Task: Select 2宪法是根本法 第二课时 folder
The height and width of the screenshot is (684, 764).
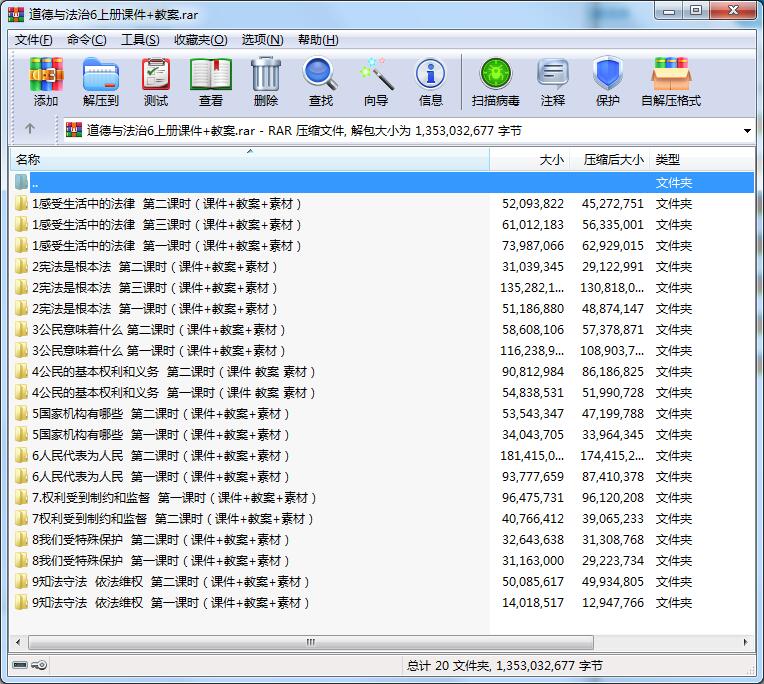Action: click(x=154, y=266)
